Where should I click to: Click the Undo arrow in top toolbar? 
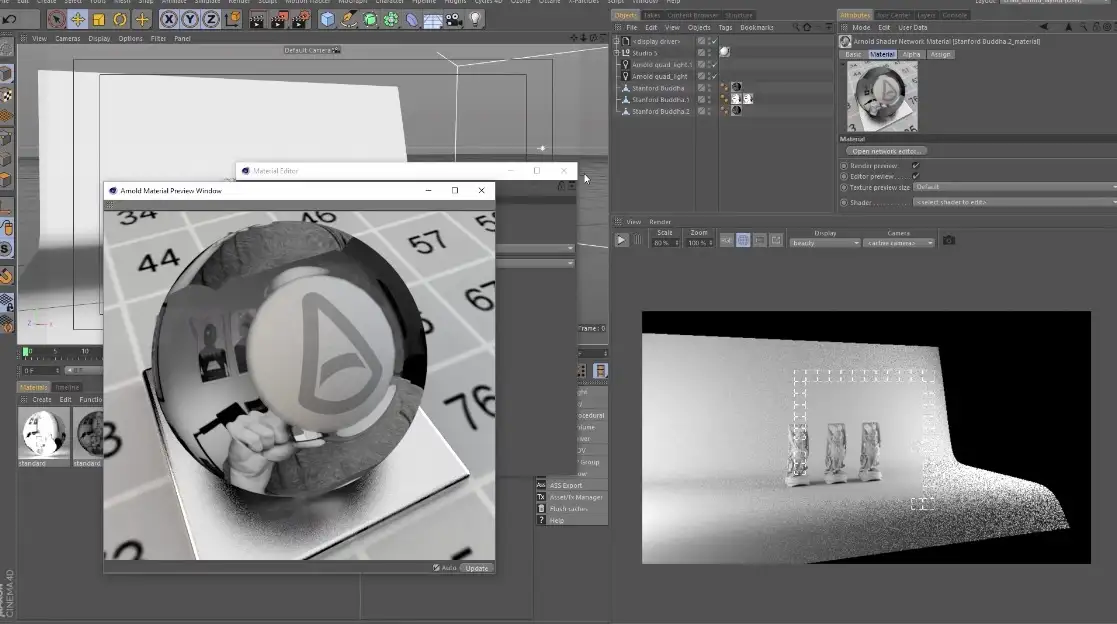click(9, 19)
